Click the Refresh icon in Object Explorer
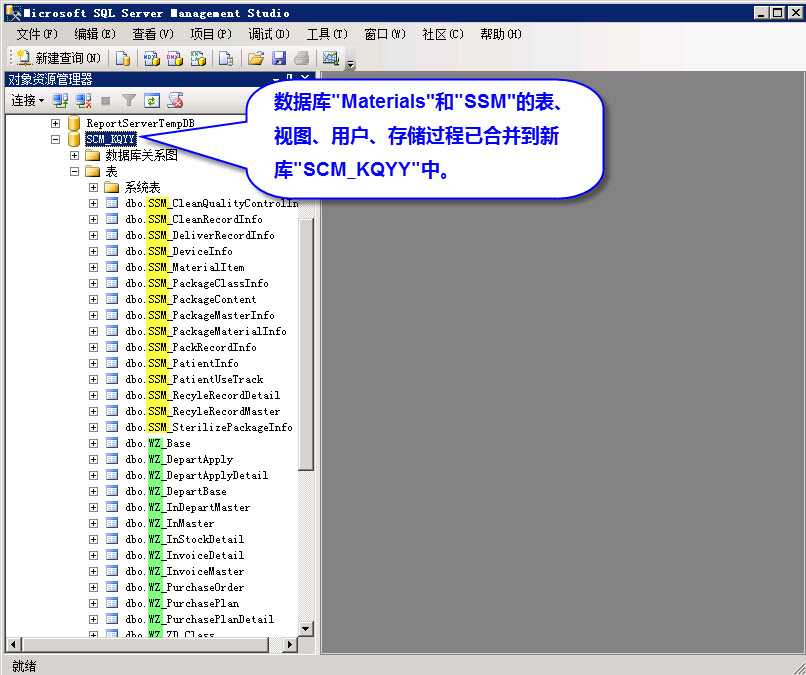This screenshot has height=675, width=806. click(x=152, y=101)
